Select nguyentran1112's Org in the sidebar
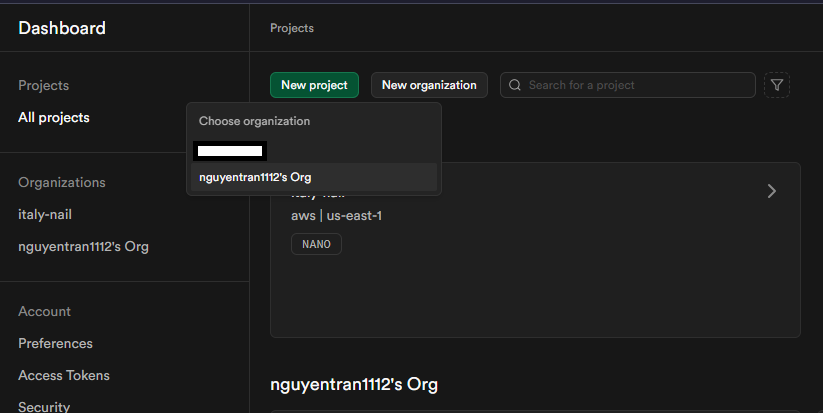 click(83, 246)
